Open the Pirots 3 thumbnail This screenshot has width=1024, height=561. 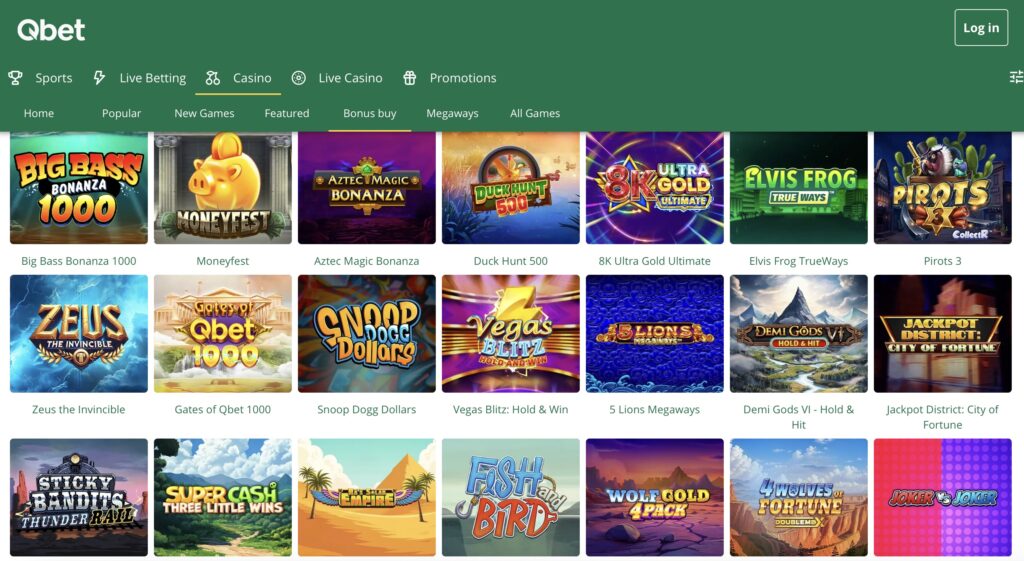(x=942, y=187)
